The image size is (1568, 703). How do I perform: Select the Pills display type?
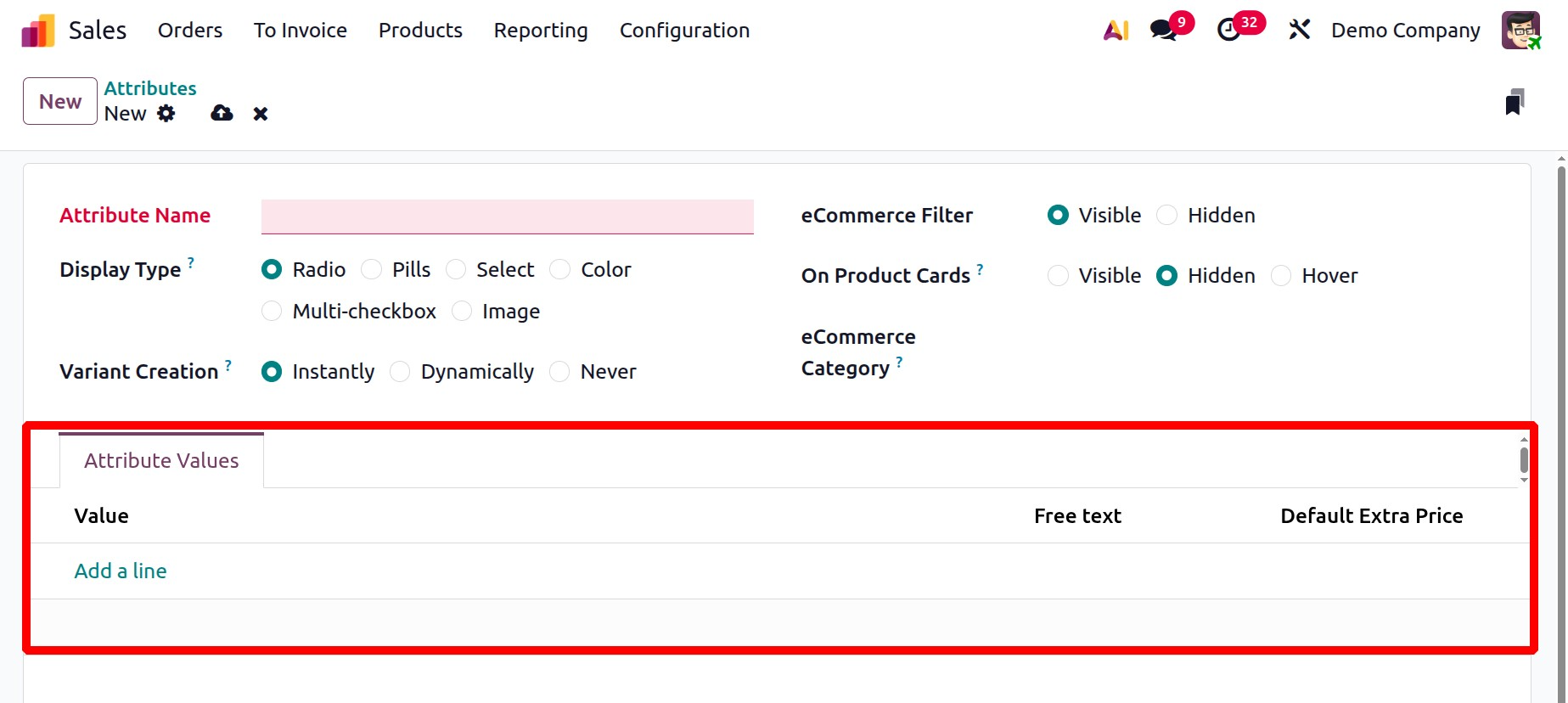(372, 270)
